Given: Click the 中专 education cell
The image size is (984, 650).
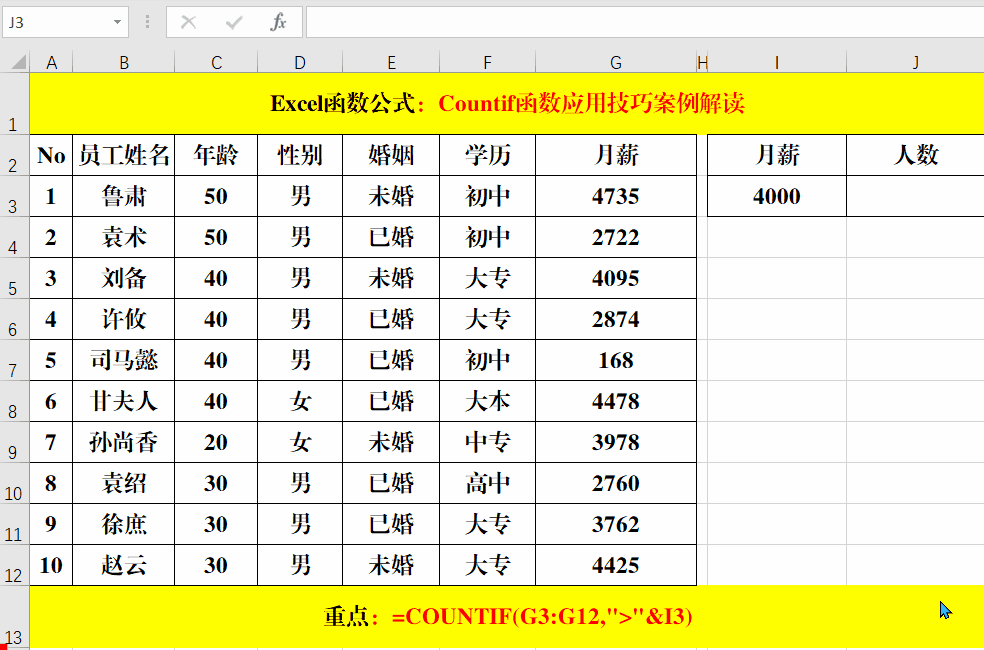Looking at the screenshot, I should tap(488, 442).
